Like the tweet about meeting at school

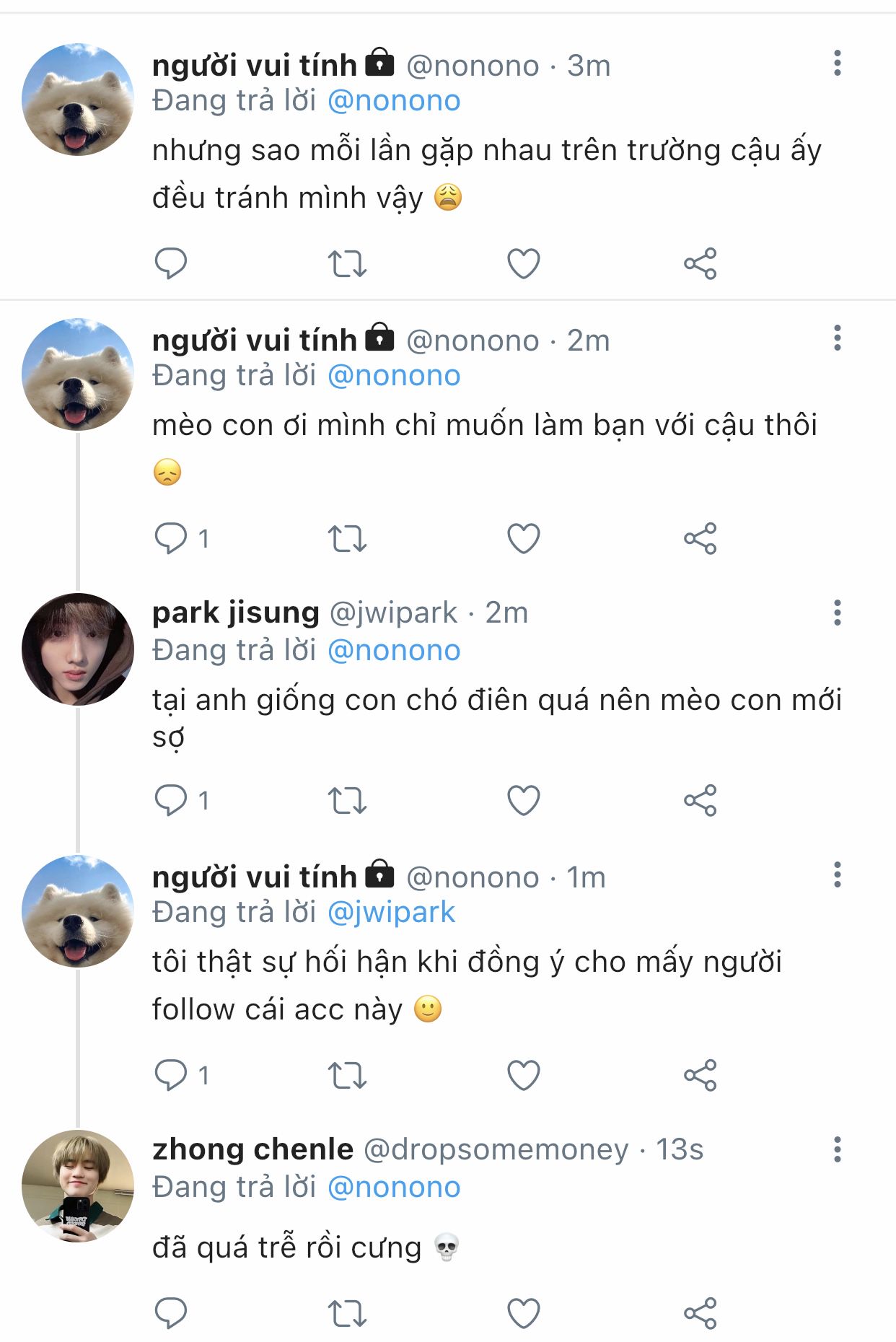pyautogui.click(x=524, y=263)
